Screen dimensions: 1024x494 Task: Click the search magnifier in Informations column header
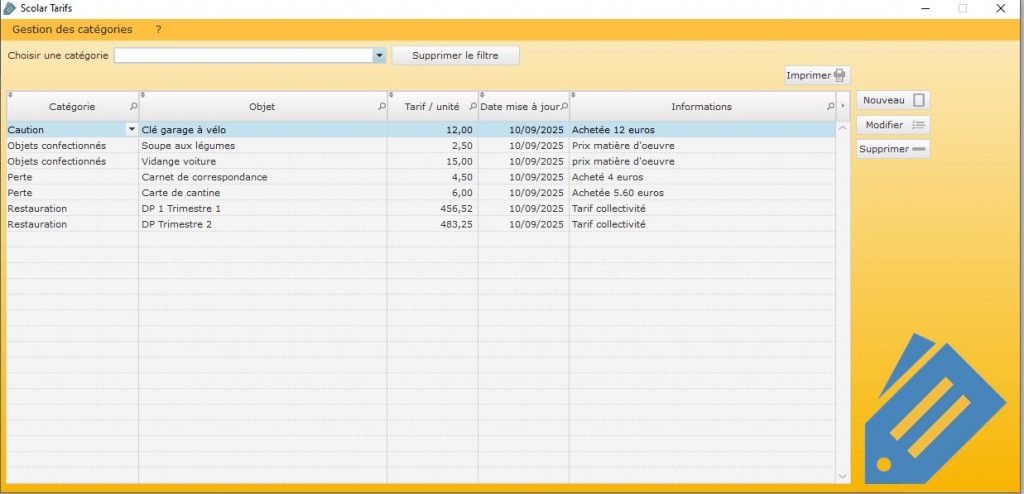pos(830,107)
